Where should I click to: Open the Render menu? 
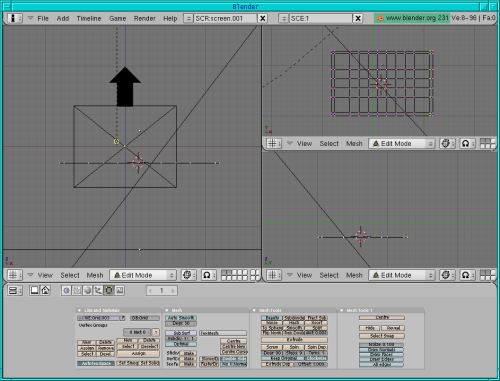click(x=144, y=18)
